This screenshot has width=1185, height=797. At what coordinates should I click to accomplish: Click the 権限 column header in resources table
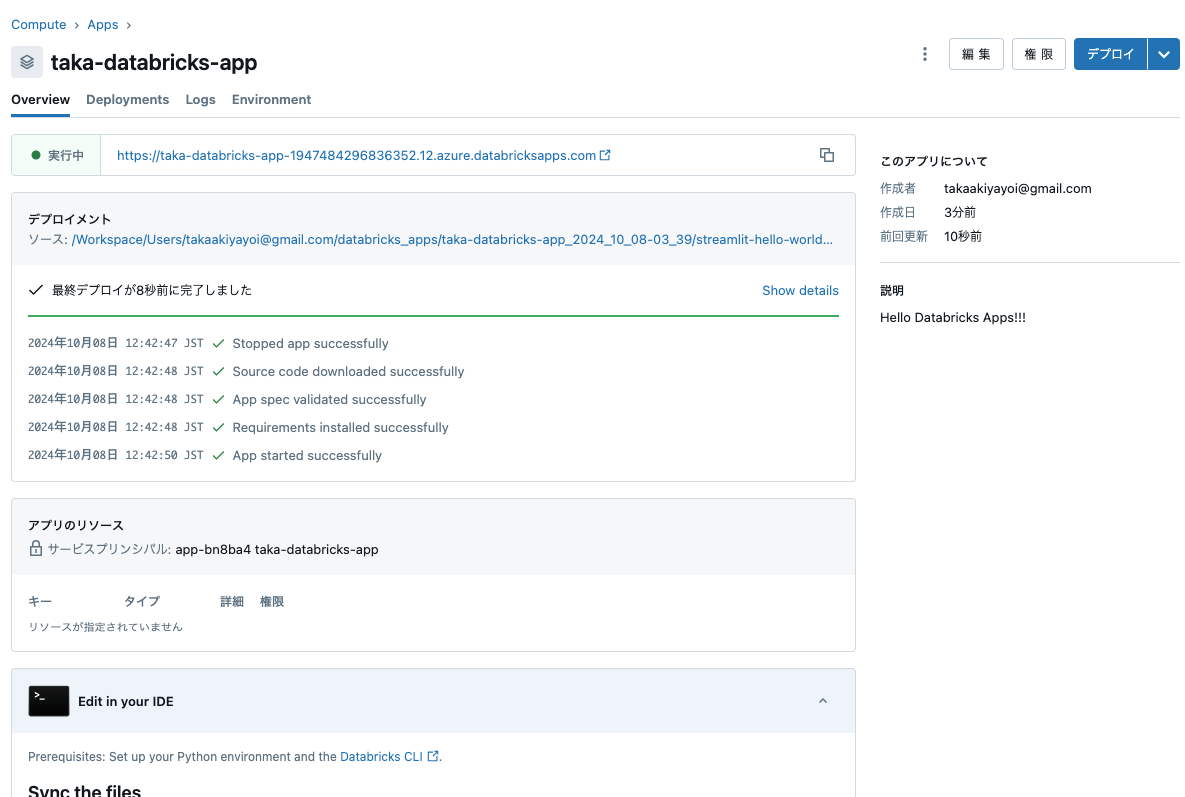[x=272, y=601]
